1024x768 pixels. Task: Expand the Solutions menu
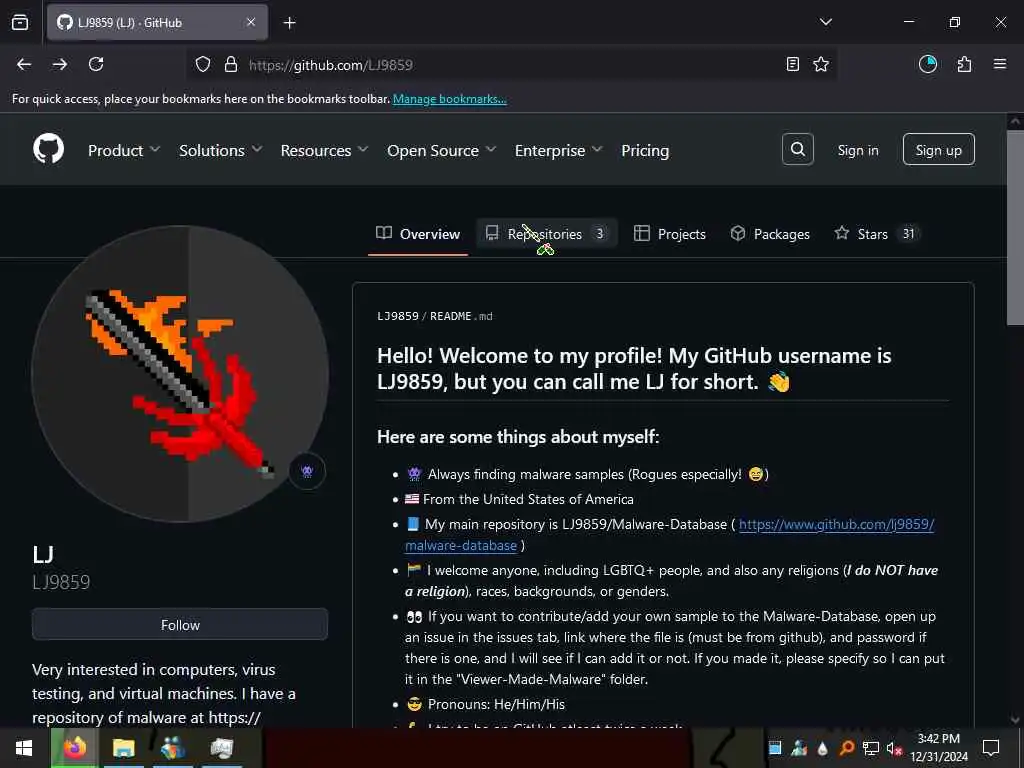coord(221,150)
